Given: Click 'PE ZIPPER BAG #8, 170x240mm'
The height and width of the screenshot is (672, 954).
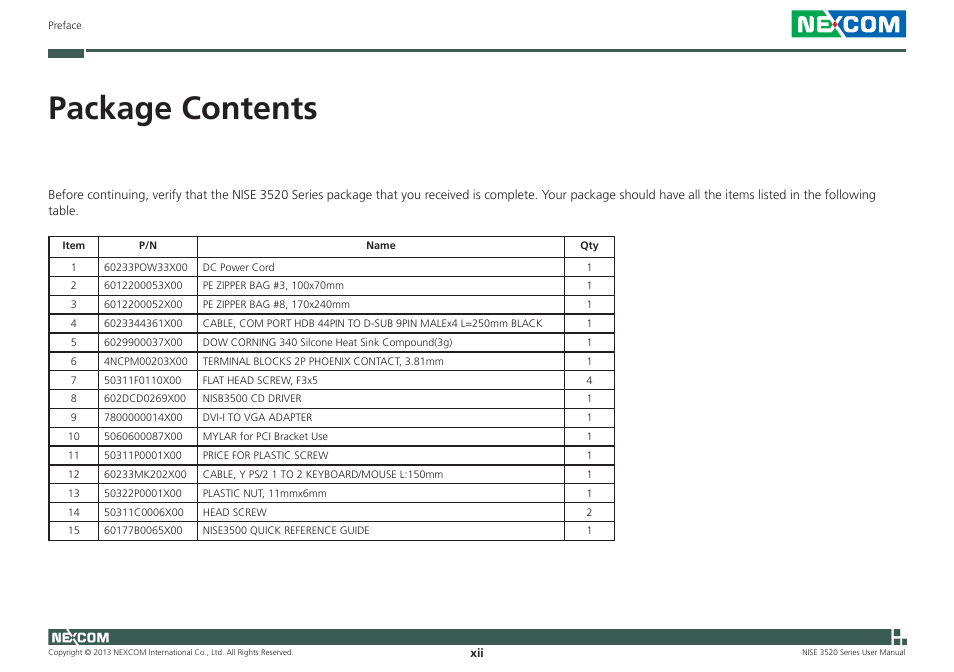Looking at the screenshot, I should 276,305.
